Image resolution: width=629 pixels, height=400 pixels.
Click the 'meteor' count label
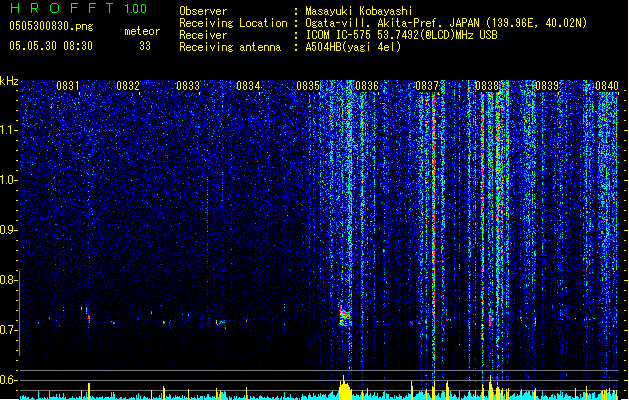coord(142,31)
